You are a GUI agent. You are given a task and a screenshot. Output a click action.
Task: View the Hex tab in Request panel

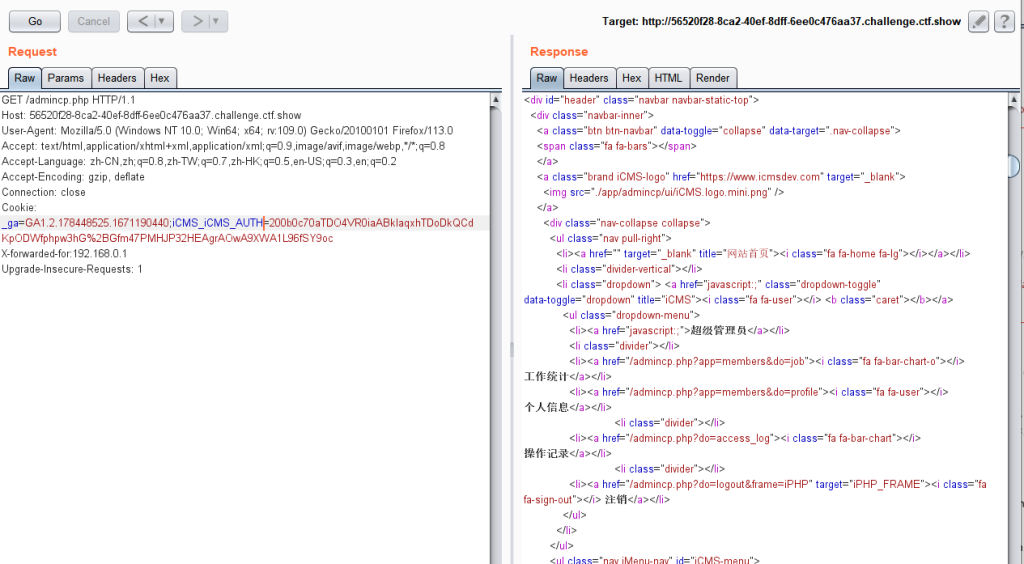click(160, 78)
